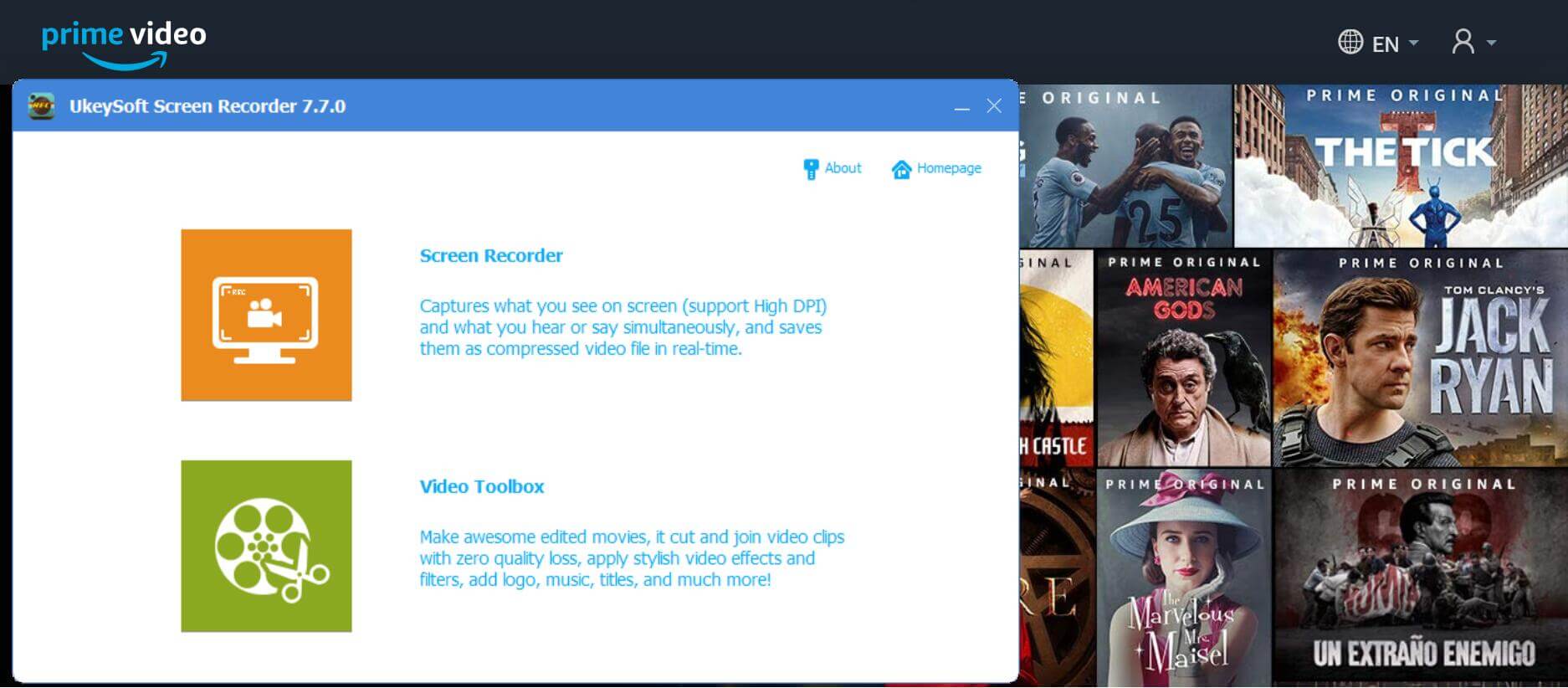Minimize the UkeySoft Screen Recorder window
Image resolution: width=1568 pixels, height=688 pixels.
(x=962, y=107)
